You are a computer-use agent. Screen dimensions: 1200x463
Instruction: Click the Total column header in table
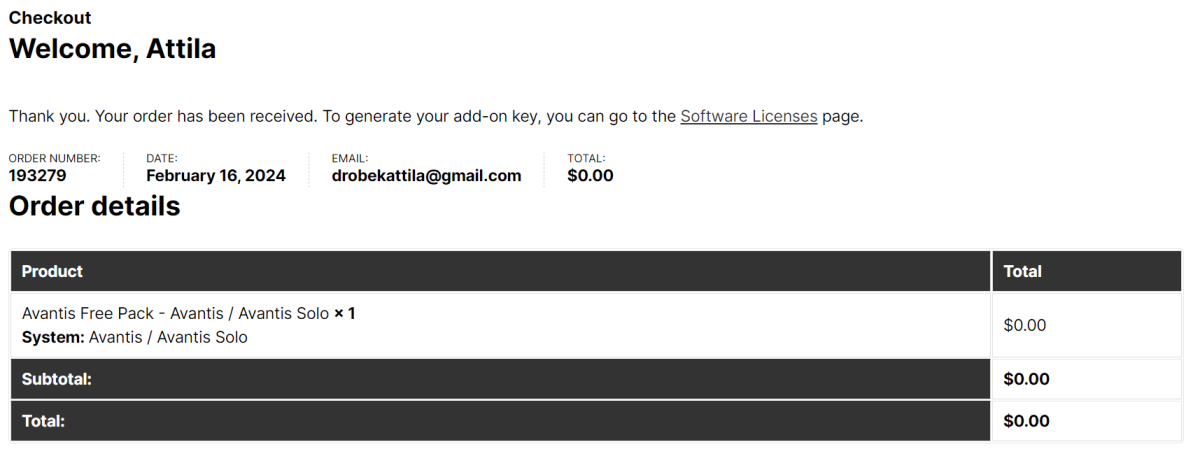[x=1022, y=271]
